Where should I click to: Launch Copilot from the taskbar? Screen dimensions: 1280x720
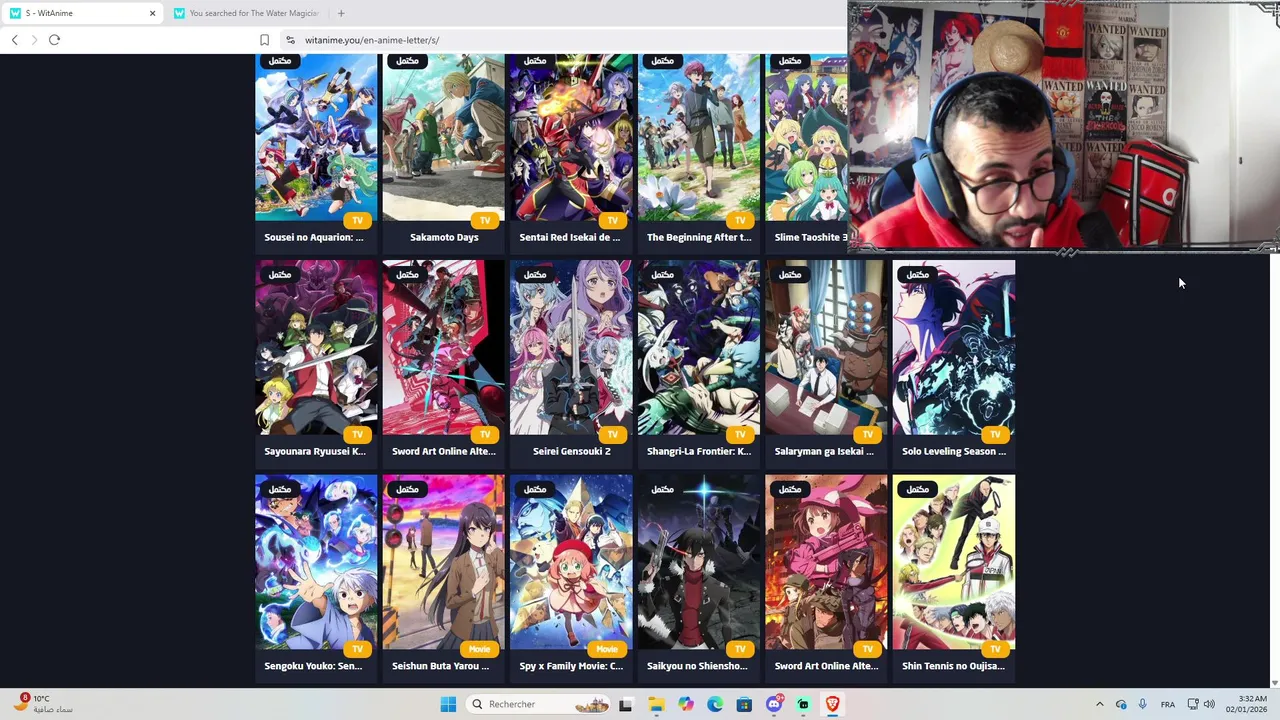(x=686, y=704)
